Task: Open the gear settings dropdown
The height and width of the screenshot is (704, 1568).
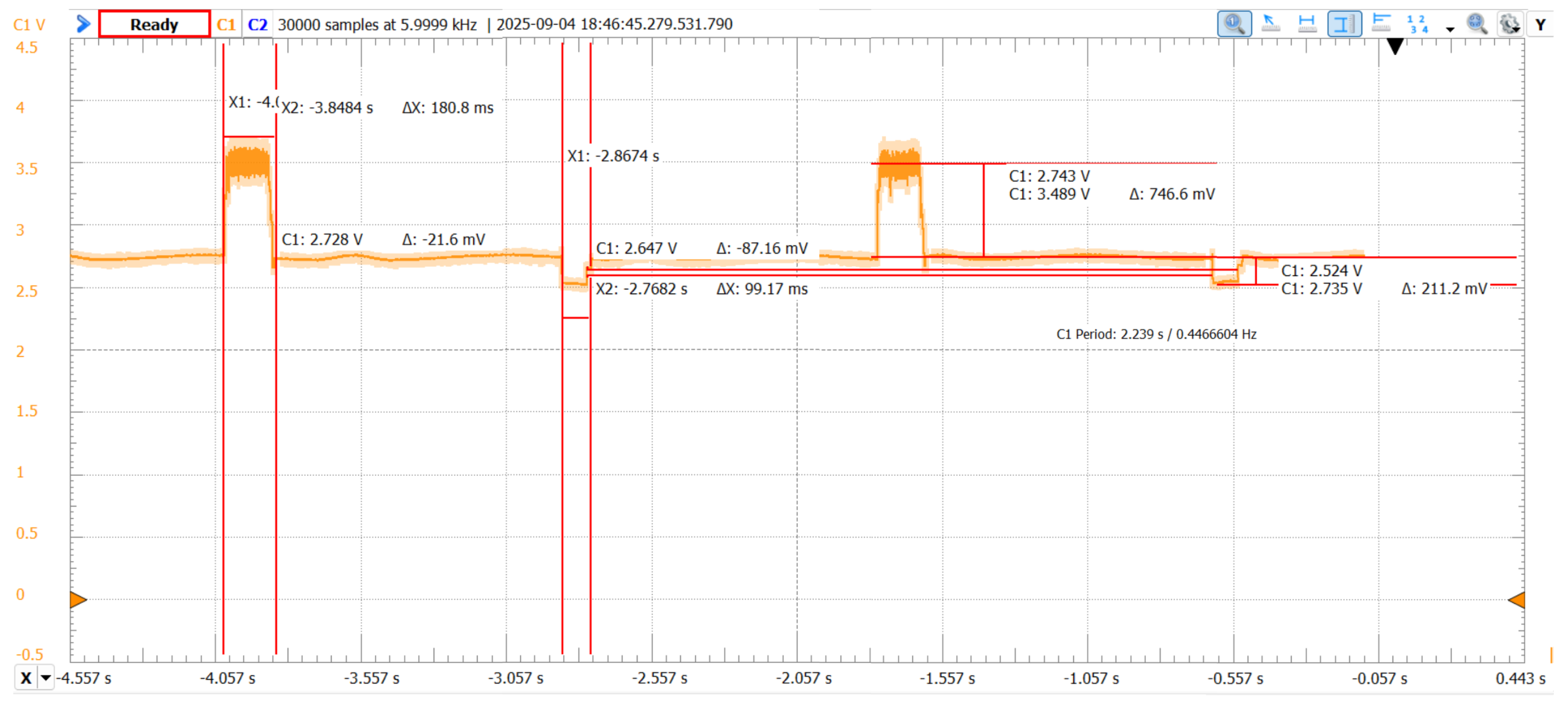Action: pyautogui.click(x=1510, y=24)
